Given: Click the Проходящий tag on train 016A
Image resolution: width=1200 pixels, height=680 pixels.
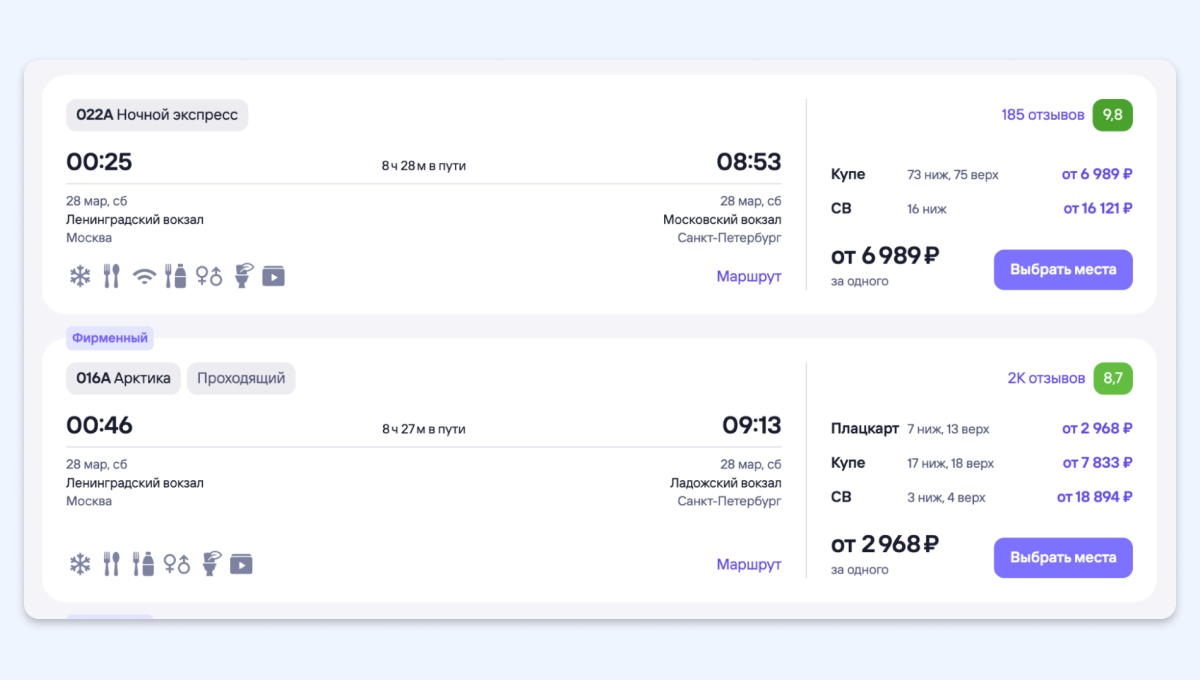Looking at the screenshot, I should [x=241, y=379].
